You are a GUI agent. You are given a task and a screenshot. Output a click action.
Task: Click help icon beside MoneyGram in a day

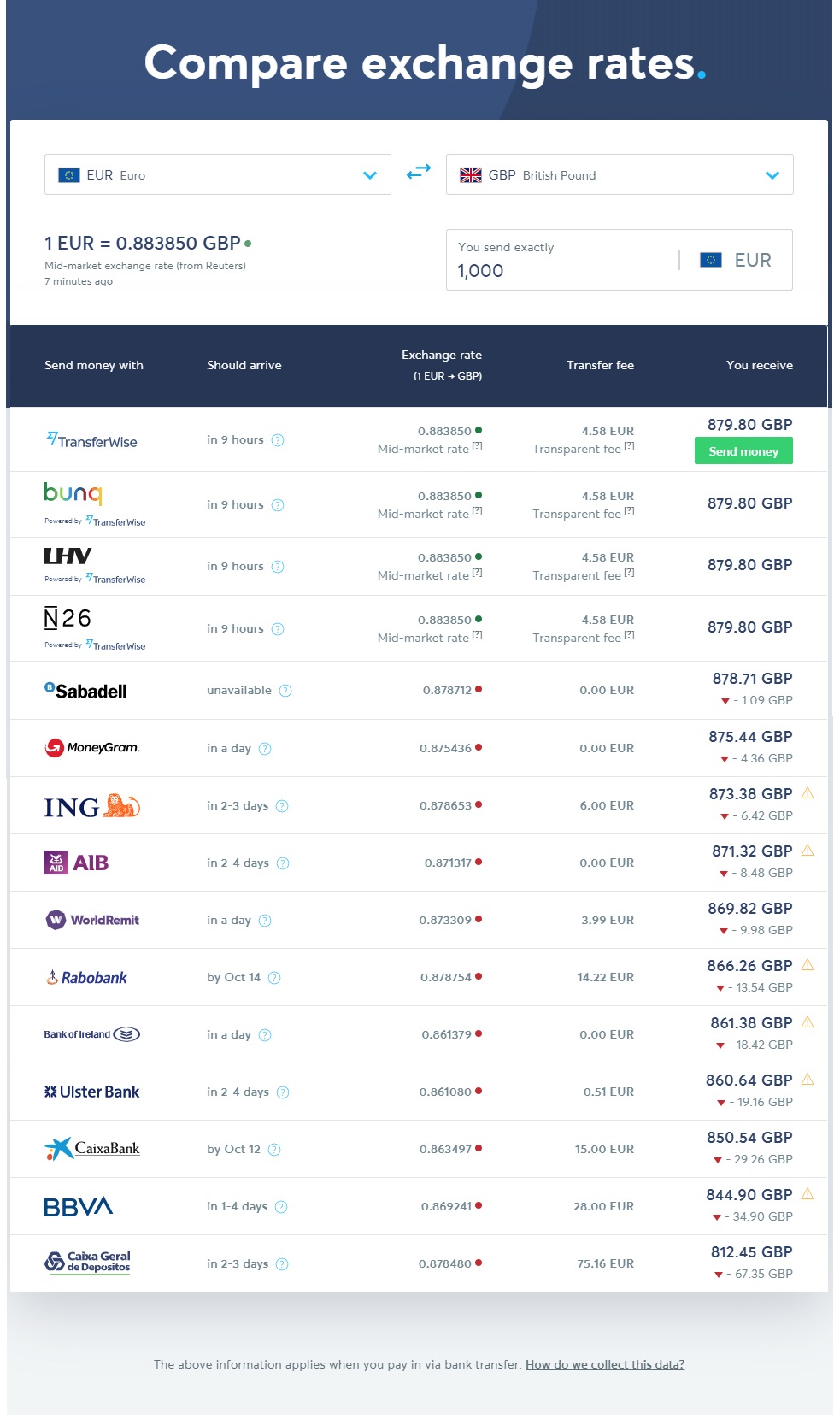[265, 749]
